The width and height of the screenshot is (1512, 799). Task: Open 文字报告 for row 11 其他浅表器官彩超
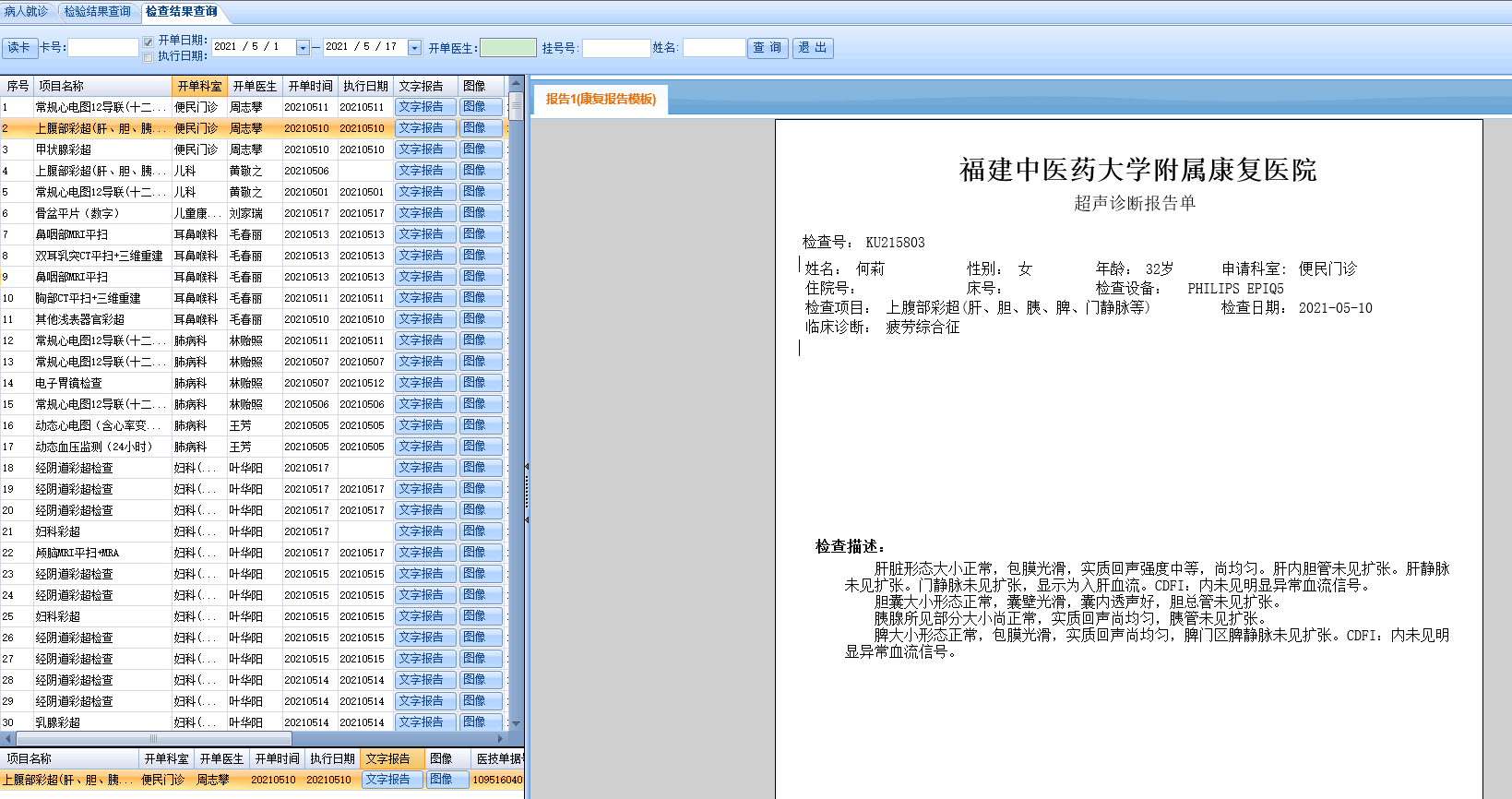coord(425,319)
